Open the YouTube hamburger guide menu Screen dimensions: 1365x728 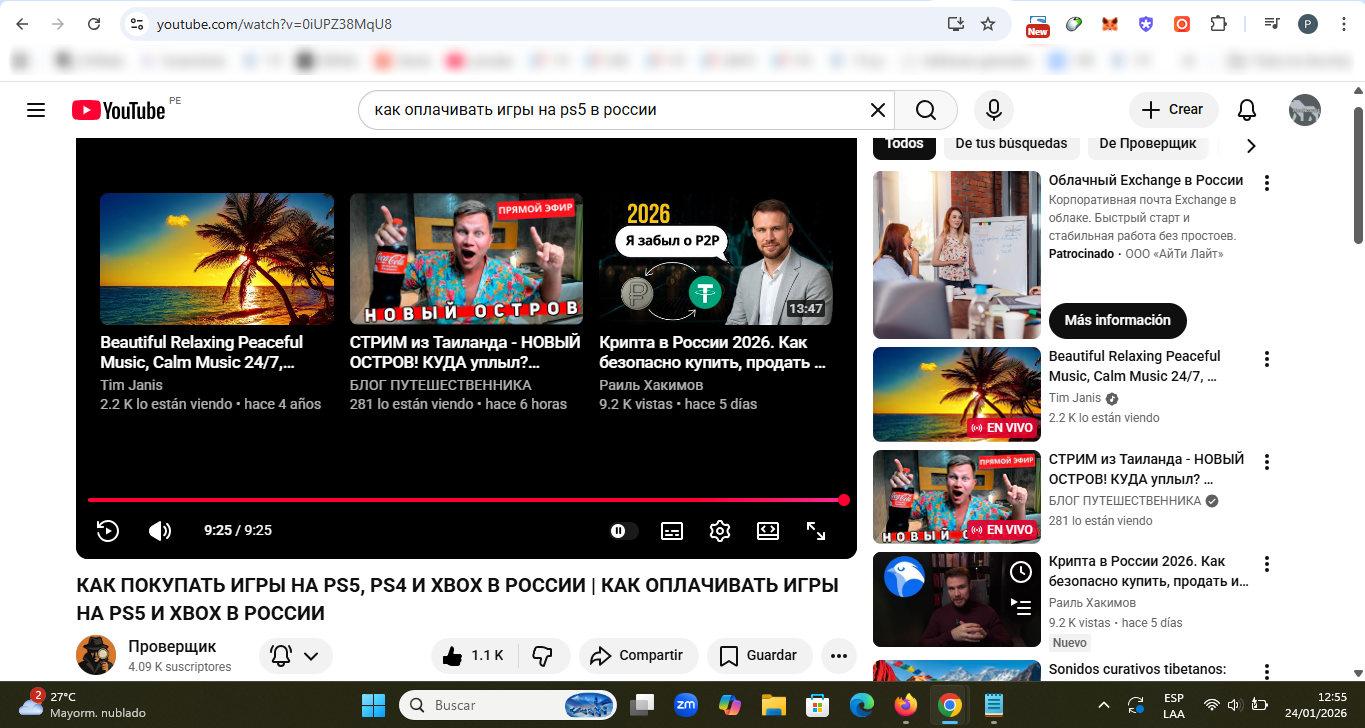36,110
